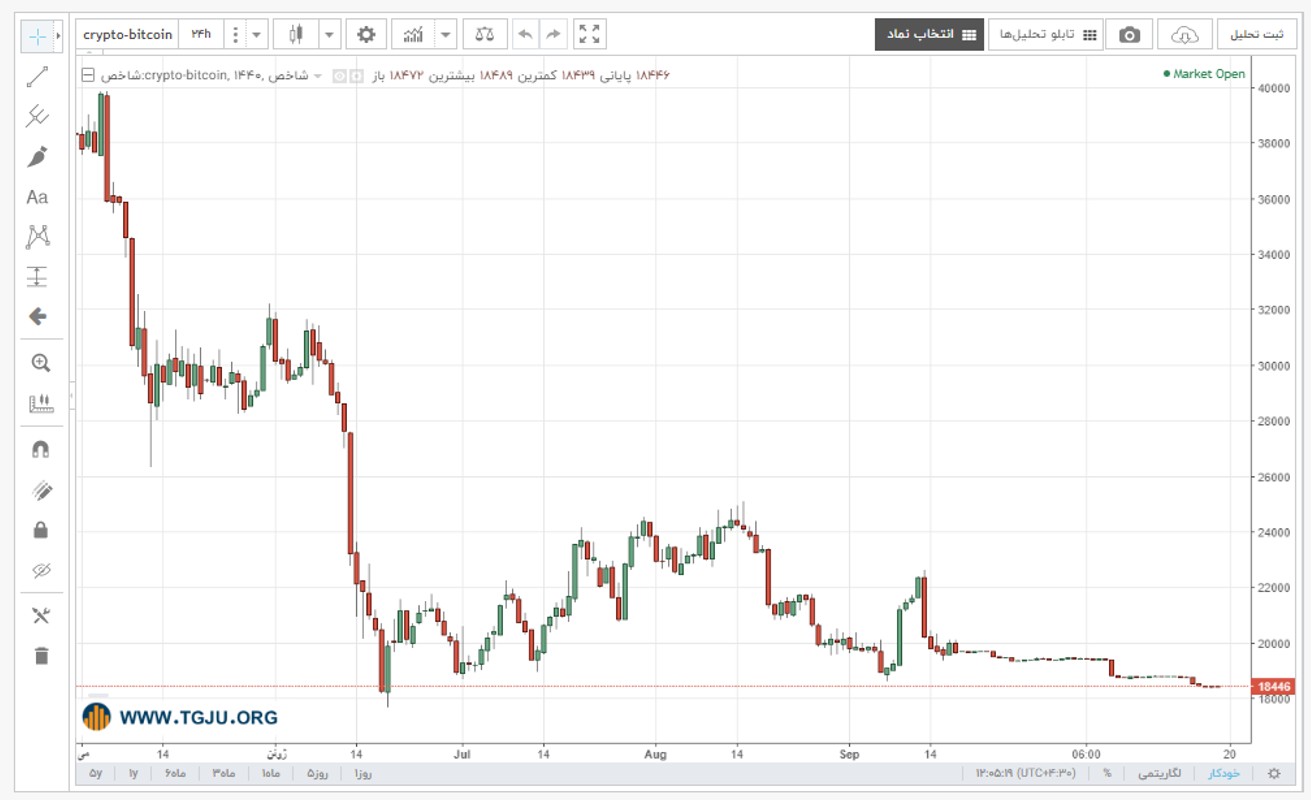Open the indicators chart icon
1311x800 pixels.
(413, 35)
